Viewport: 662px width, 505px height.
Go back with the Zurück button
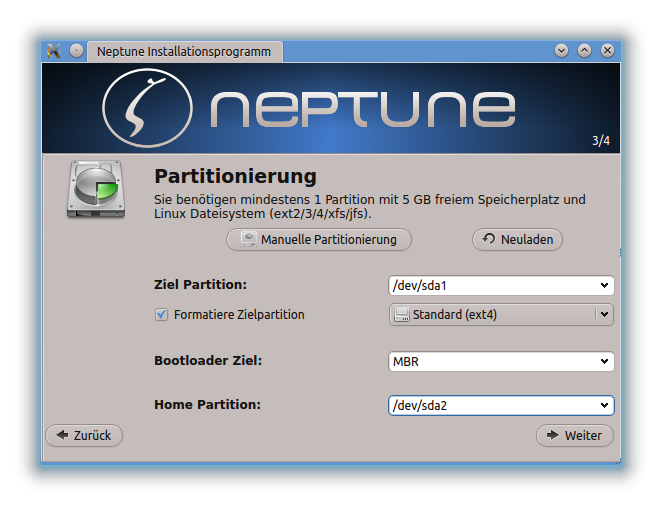pyautogui.click(x=84, y=435)
